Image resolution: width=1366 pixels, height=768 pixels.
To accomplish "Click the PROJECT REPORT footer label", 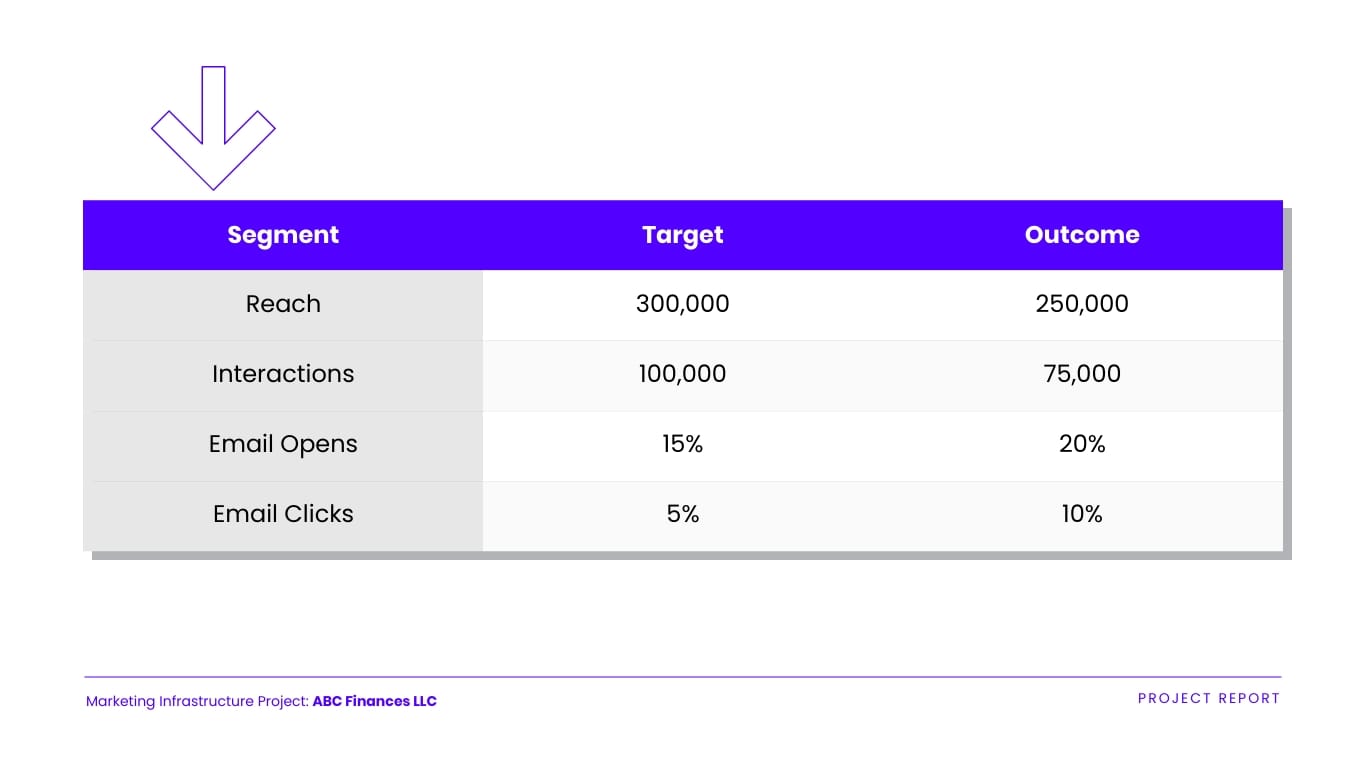I will click(1208, 699).
